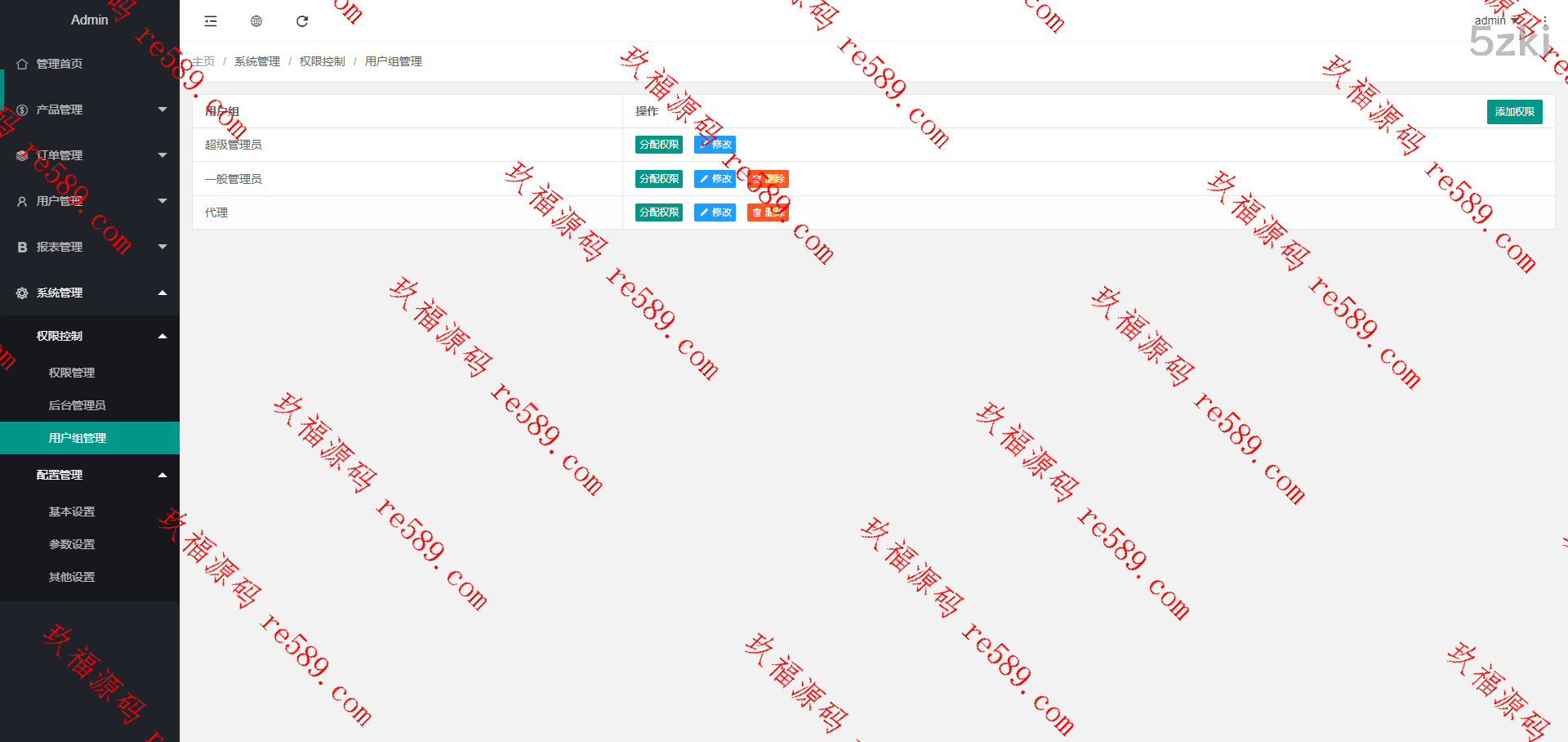The height and width of the screenshot is (742, 1568).
Task: Click the dollar icon beside 产品管理
Action: 22,110
